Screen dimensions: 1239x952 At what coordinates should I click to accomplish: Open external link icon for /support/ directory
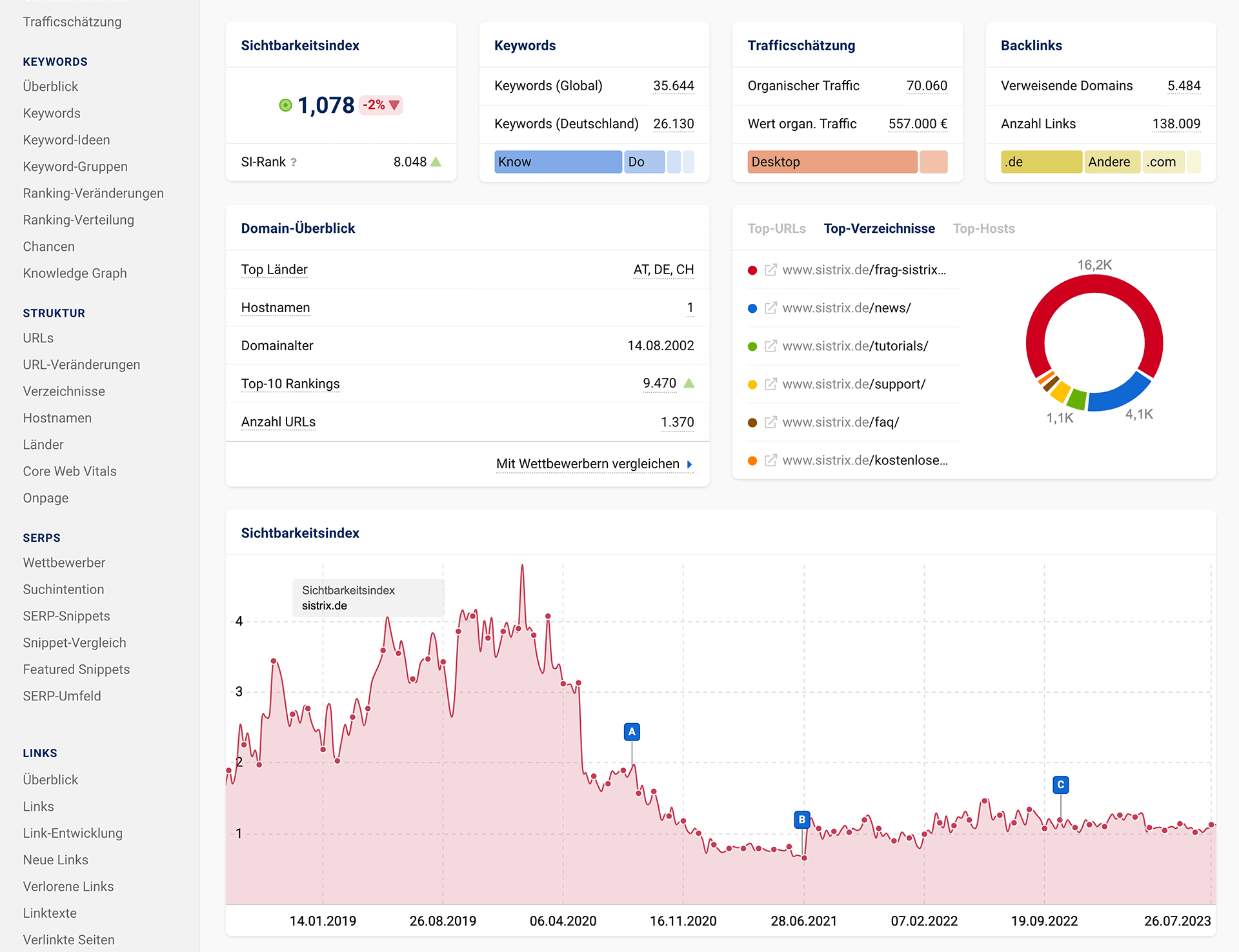[x=771, y=384]
